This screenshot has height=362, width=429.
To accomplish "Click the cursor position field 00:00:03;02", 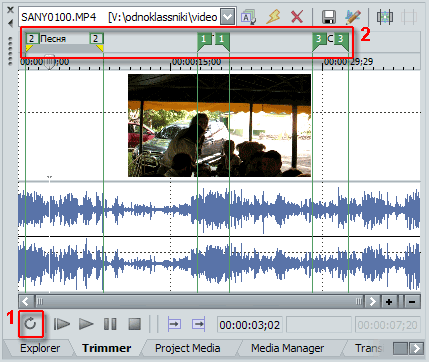I will coord(250,325).
